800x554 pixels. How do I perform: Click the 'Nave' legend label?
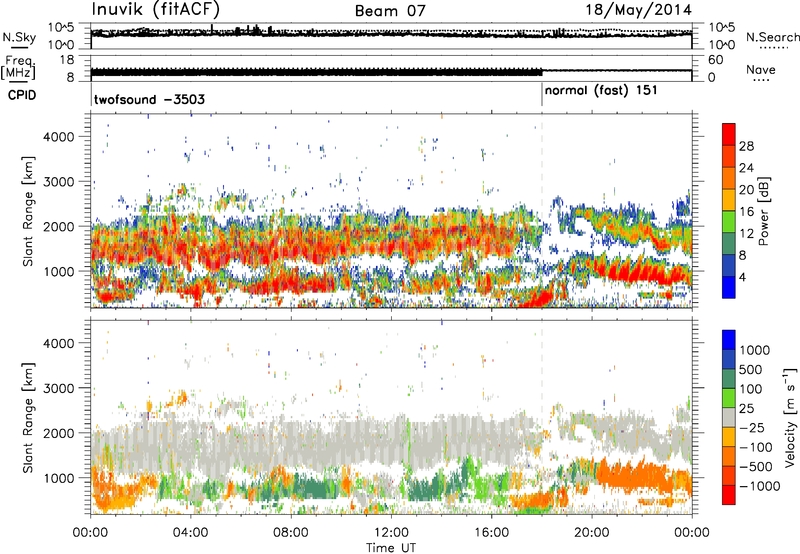(761, 70)
